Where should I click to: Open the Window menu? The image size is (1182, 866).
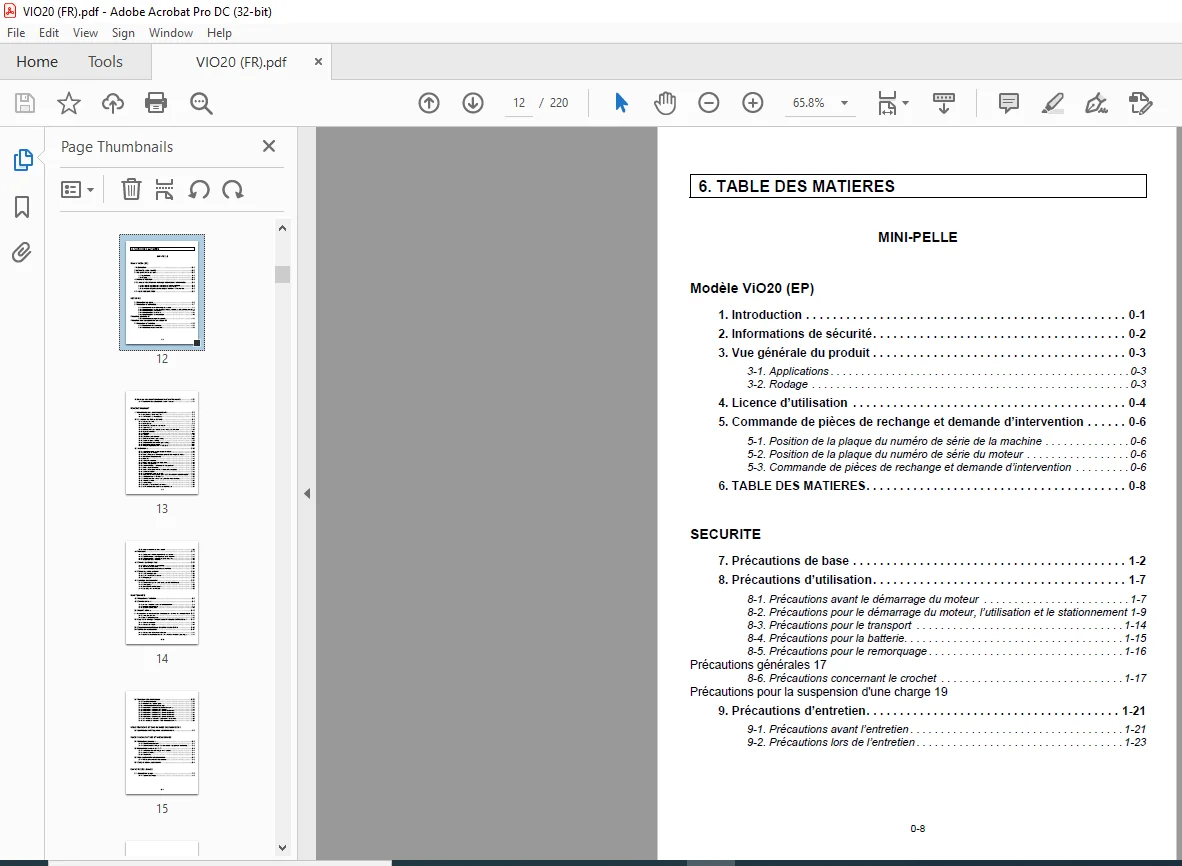click(170, 32)
